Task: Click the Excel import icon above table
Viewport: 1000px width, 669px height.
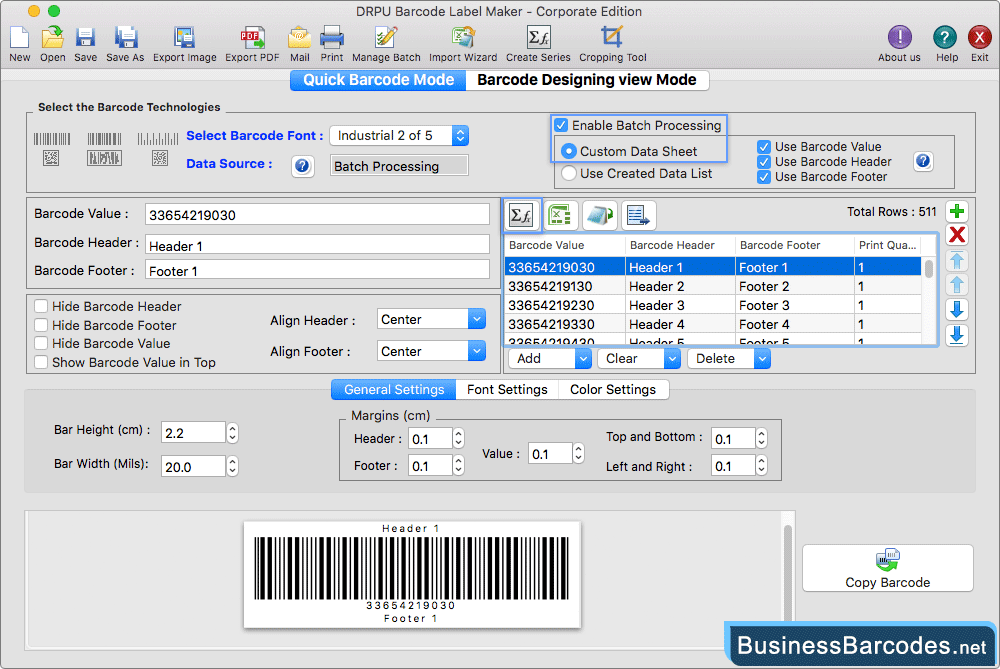Action: click(560, 216)
